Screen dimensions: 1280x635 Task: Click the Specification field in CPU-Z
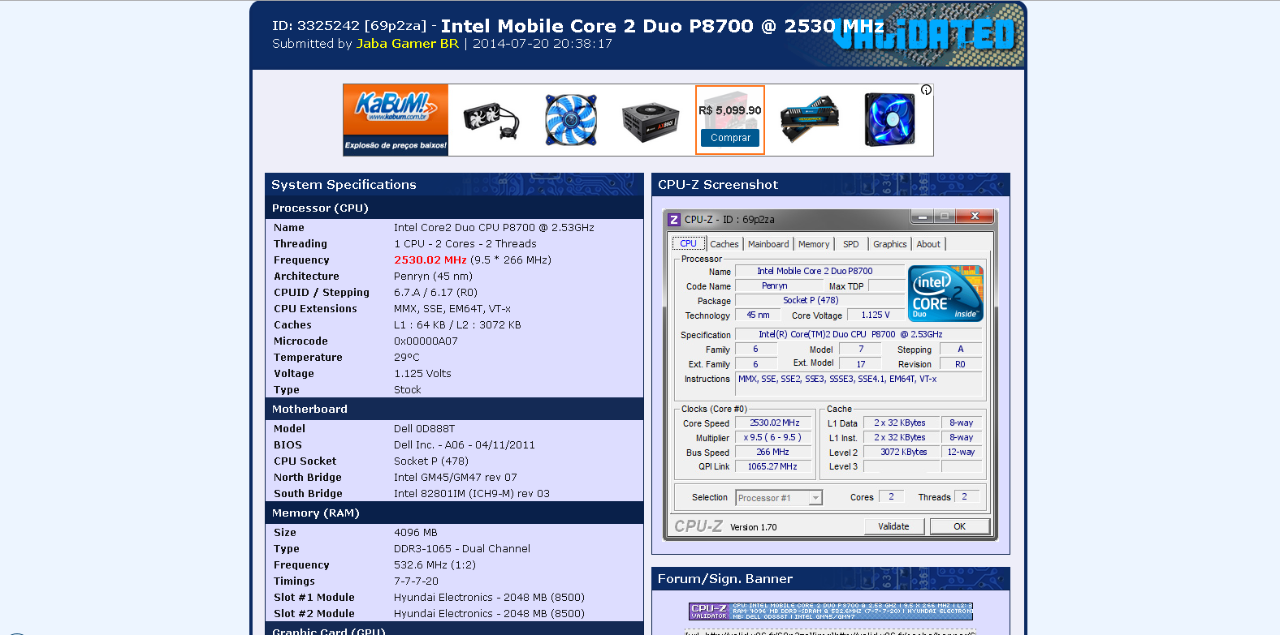pos(858,334)
